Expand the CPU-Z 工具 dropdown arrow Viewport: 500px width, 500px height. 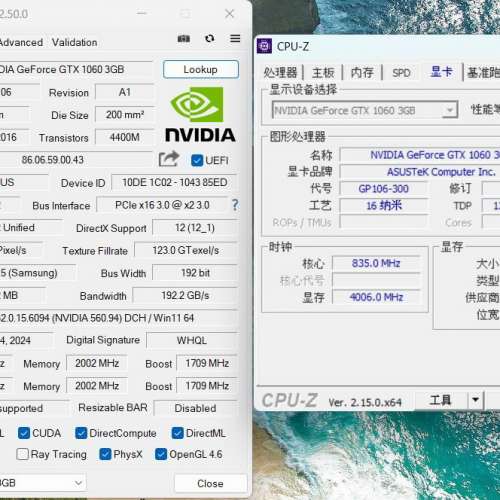click(475, 400)
